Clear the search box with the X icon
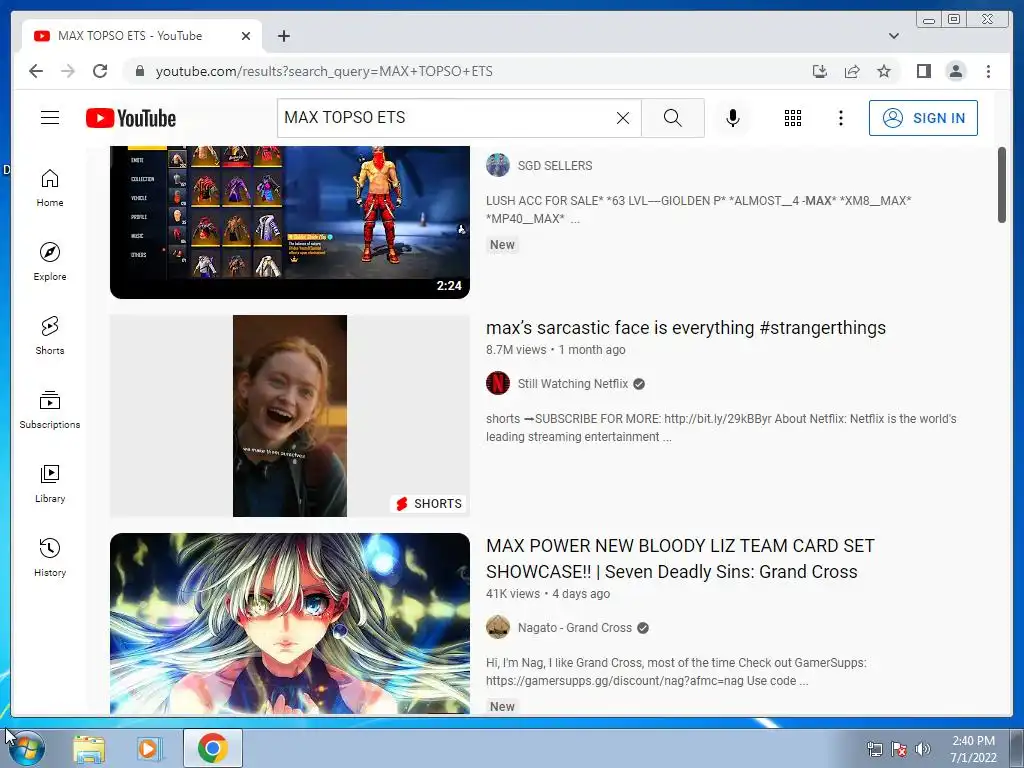The image size is (1024, 768). 623,118
